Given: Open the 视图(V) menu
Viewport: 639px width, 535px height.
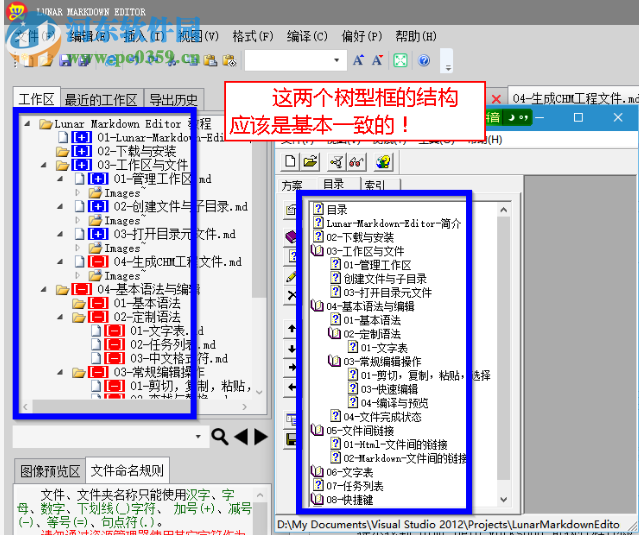Looking at the screenshot, I should click(198, 36).
